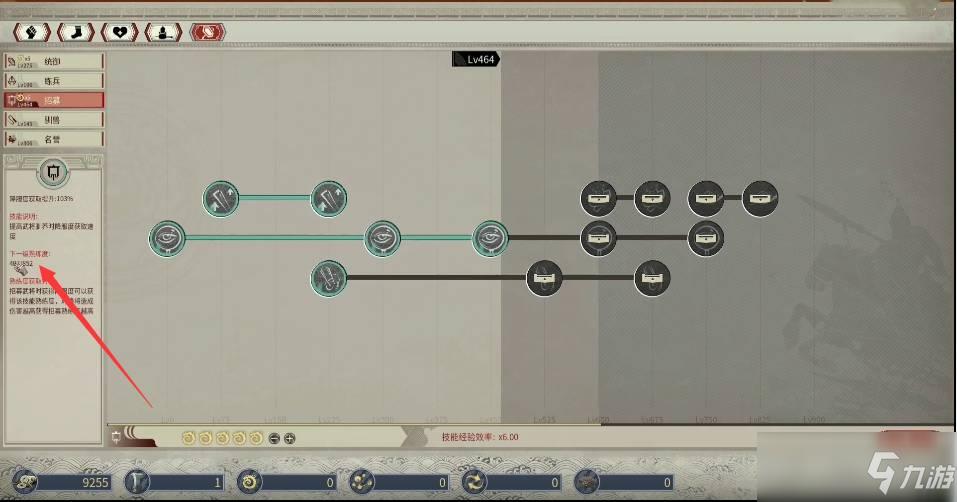
Task: Click the pillar resource icon with value 1
Action: coord(136,482)
